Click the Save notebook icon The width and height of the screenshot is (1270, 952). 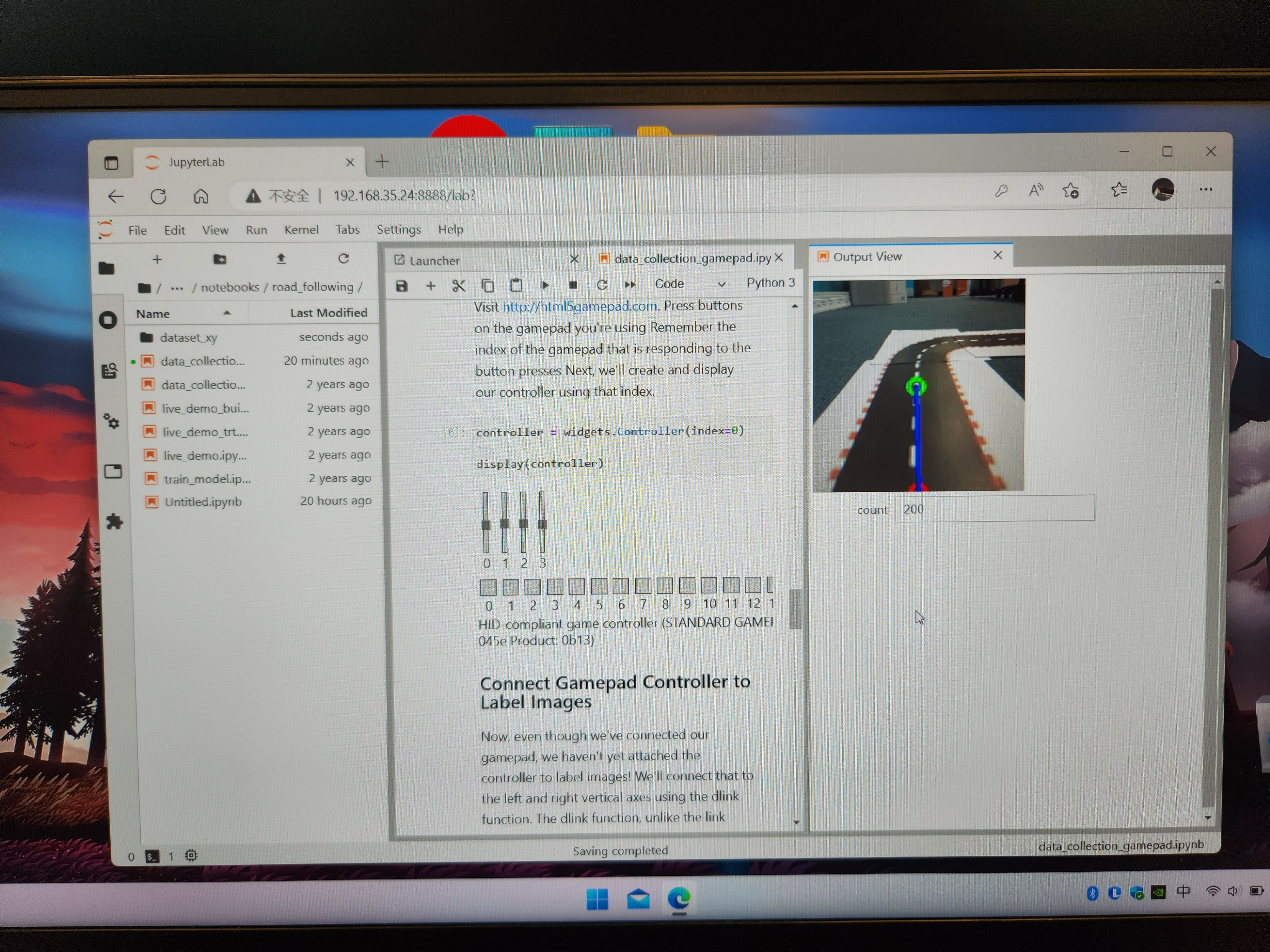401,286
